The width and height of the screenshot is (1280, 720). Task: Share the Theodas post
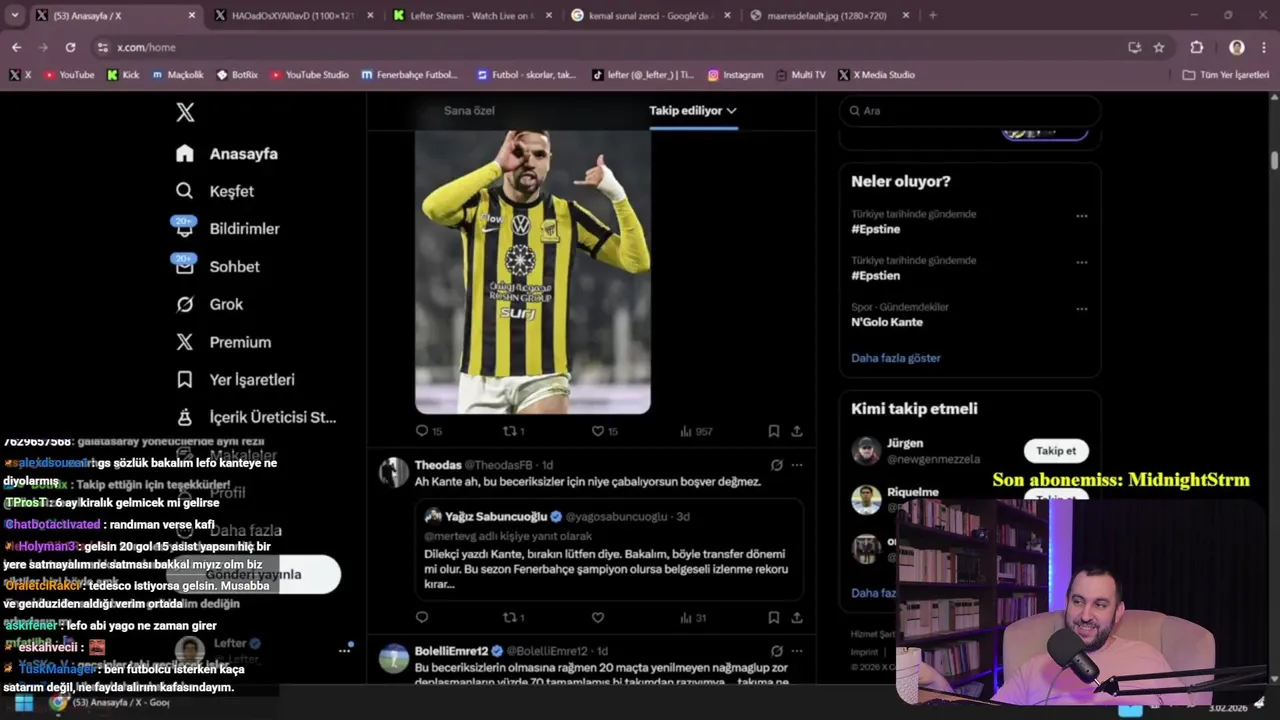coord(797,617)
